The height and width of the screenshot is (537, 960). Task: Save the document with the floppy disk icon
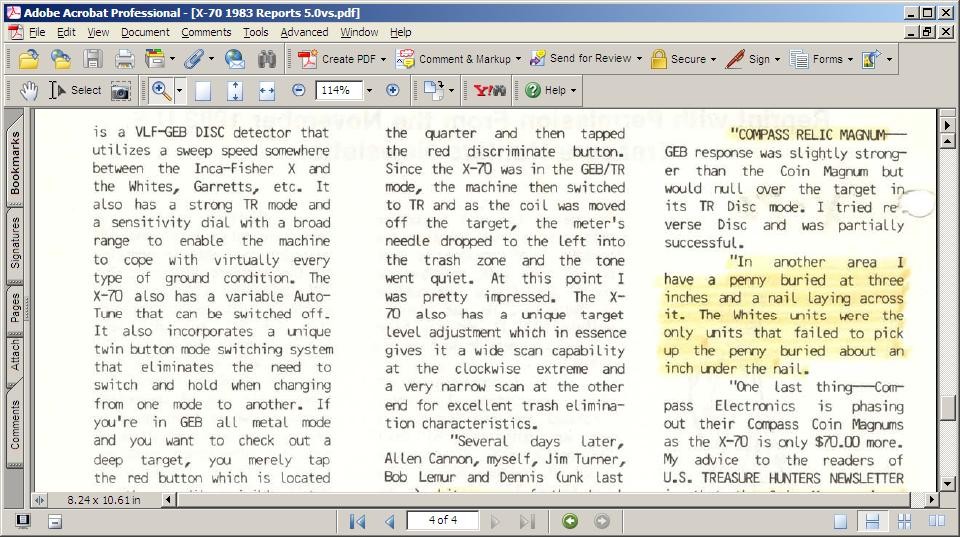click(x=92, y=59)
